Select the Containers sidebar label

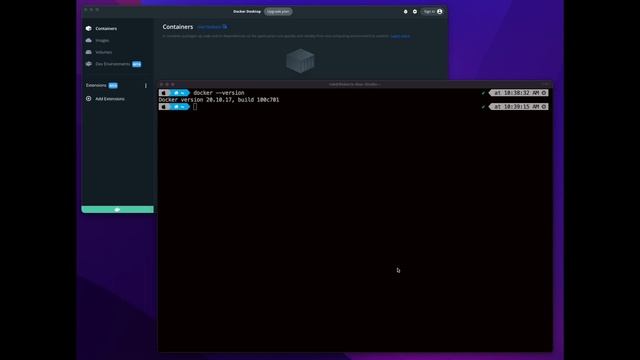(x=106, y=29)
